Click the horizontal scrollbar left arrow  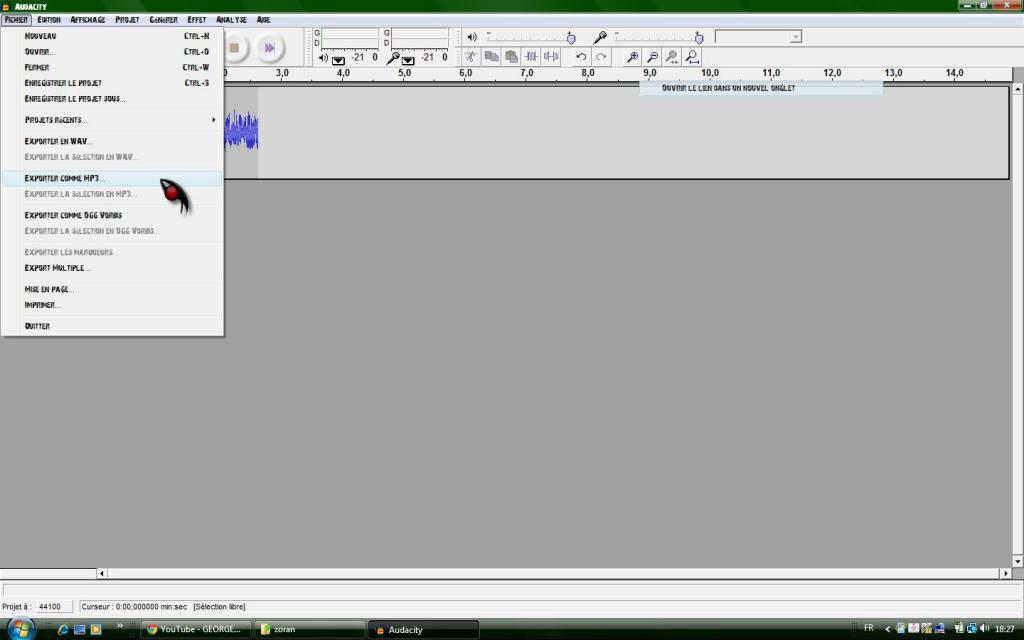point(101,573)
